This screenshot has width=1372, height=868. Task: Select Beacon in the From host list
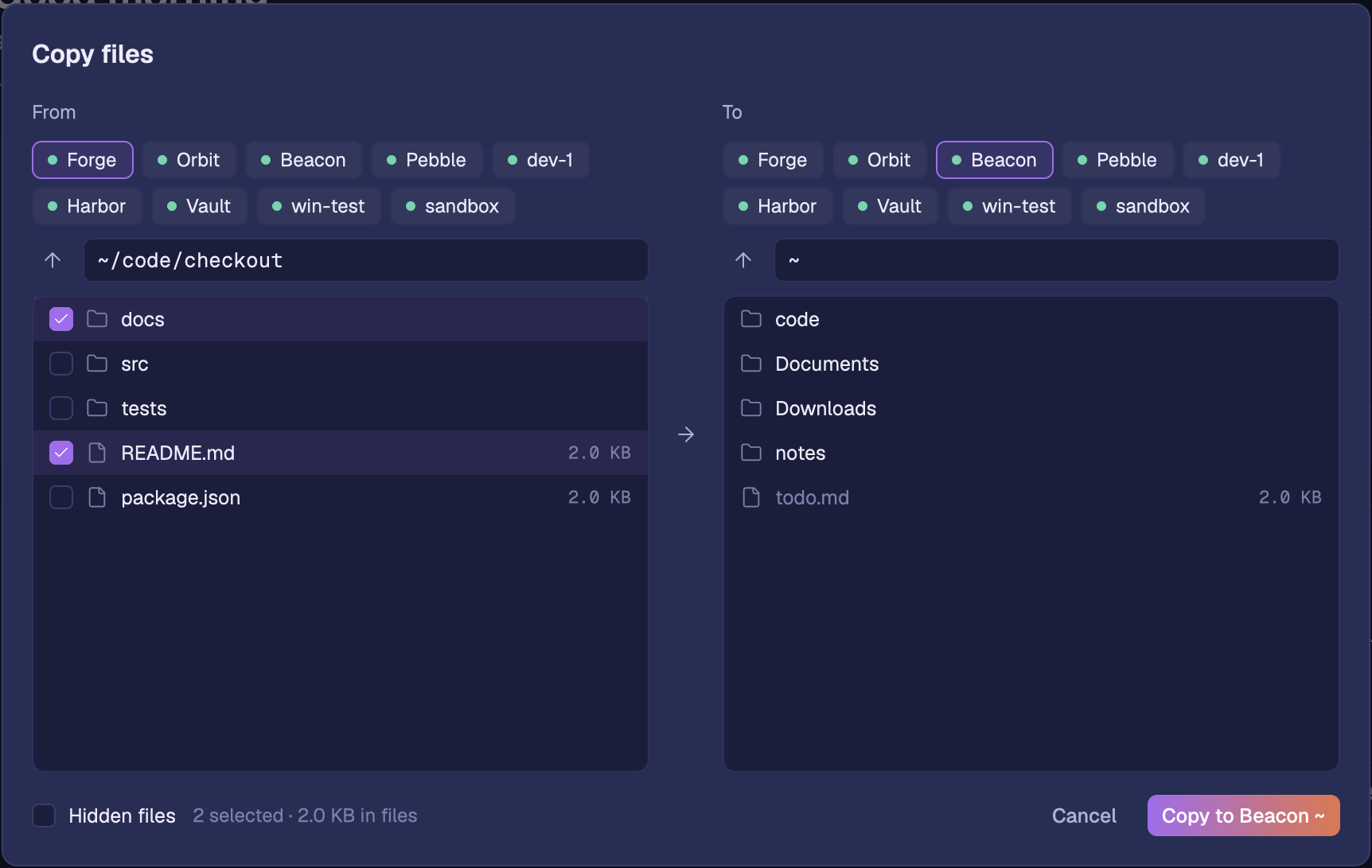(304, 160)
